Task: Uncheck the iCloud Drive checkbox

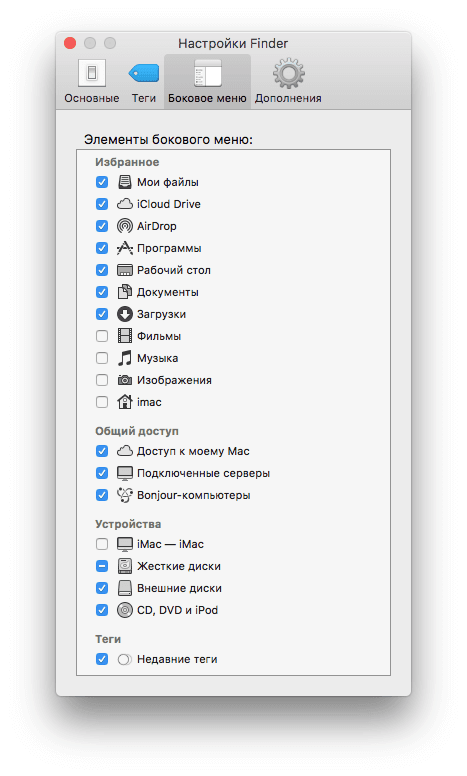Action: tap(102, 204)
